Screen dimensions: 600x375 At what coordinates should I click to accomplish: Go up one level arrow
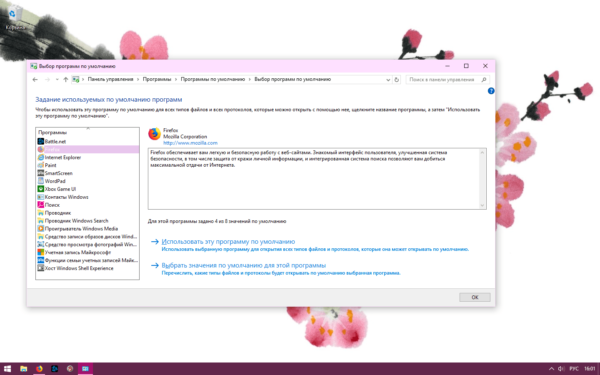click(x=65, y=80)
